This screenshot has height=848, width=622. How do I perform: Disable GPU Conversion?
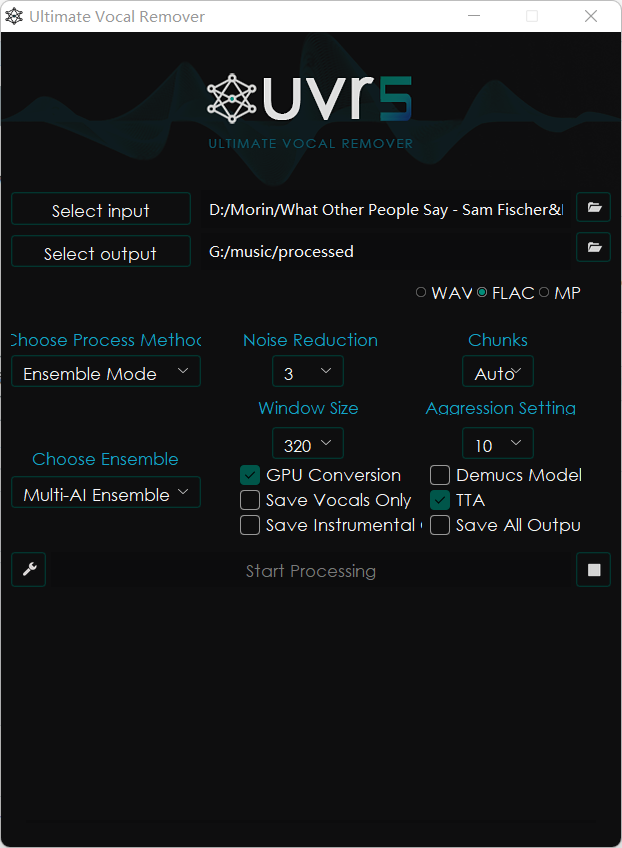250,475
